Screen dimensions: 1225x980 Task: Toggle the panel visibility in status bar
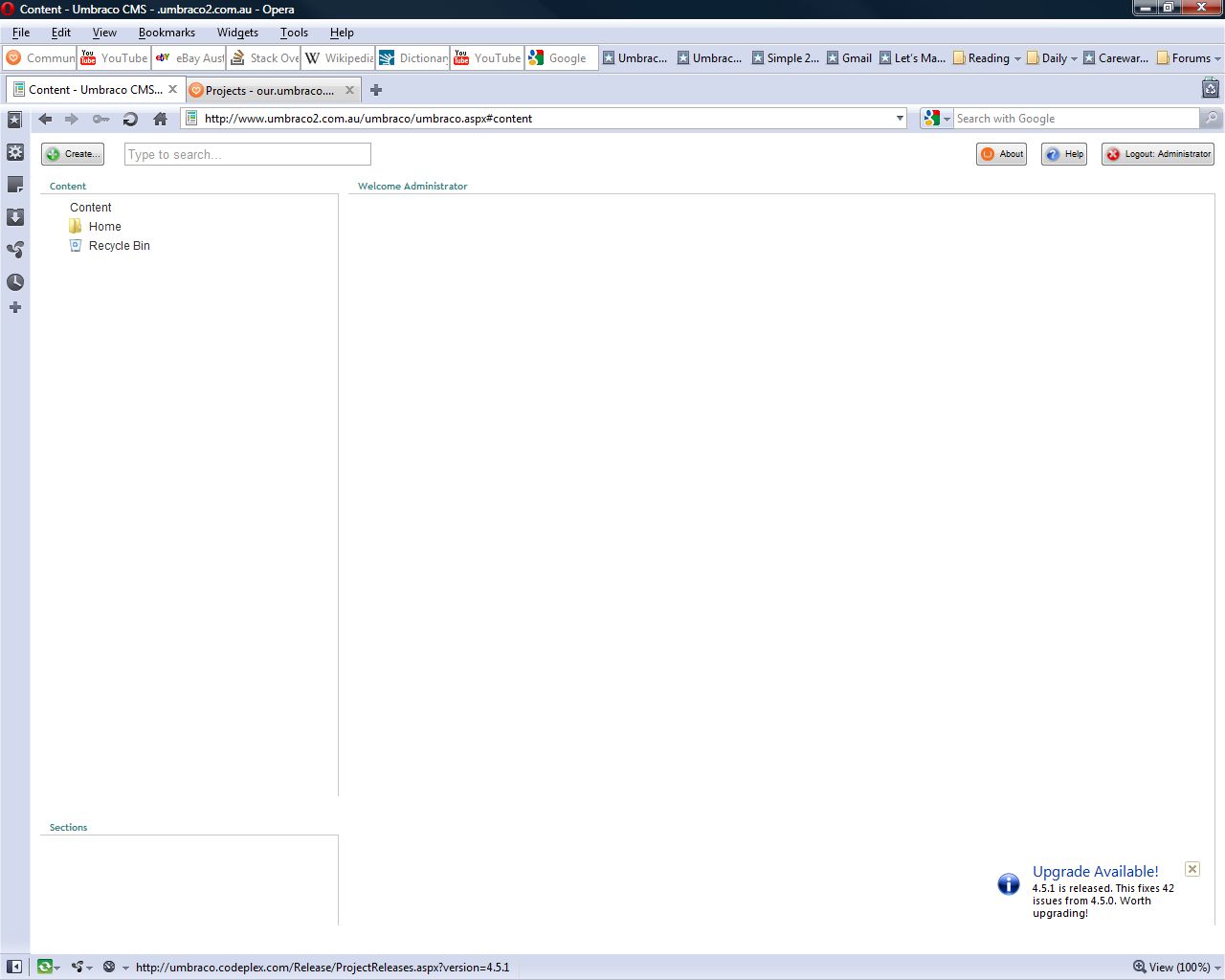tap(14, 967)
